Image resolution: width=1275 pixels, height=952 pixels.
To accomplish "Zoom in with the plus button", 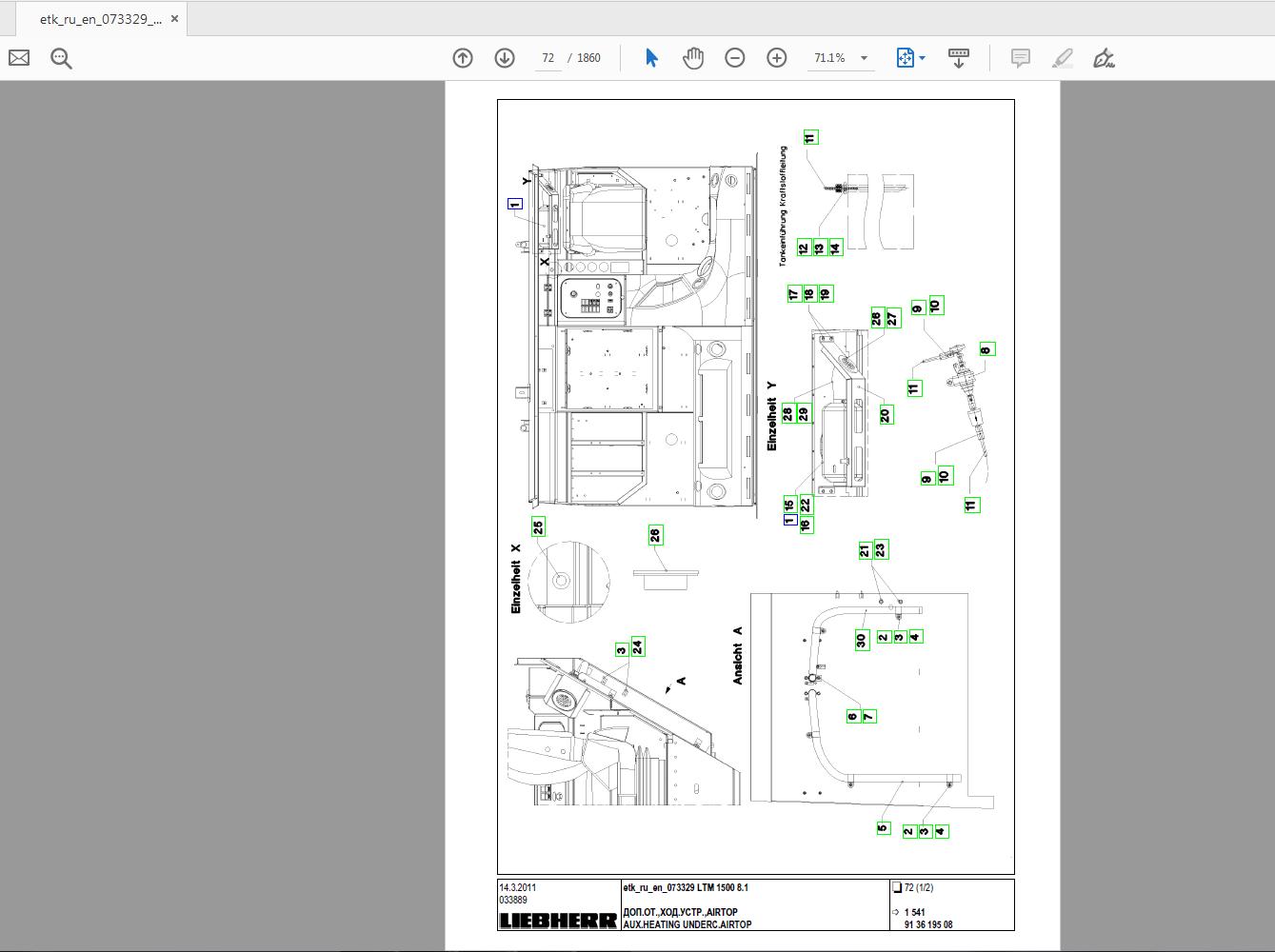I will click(777, 58).
